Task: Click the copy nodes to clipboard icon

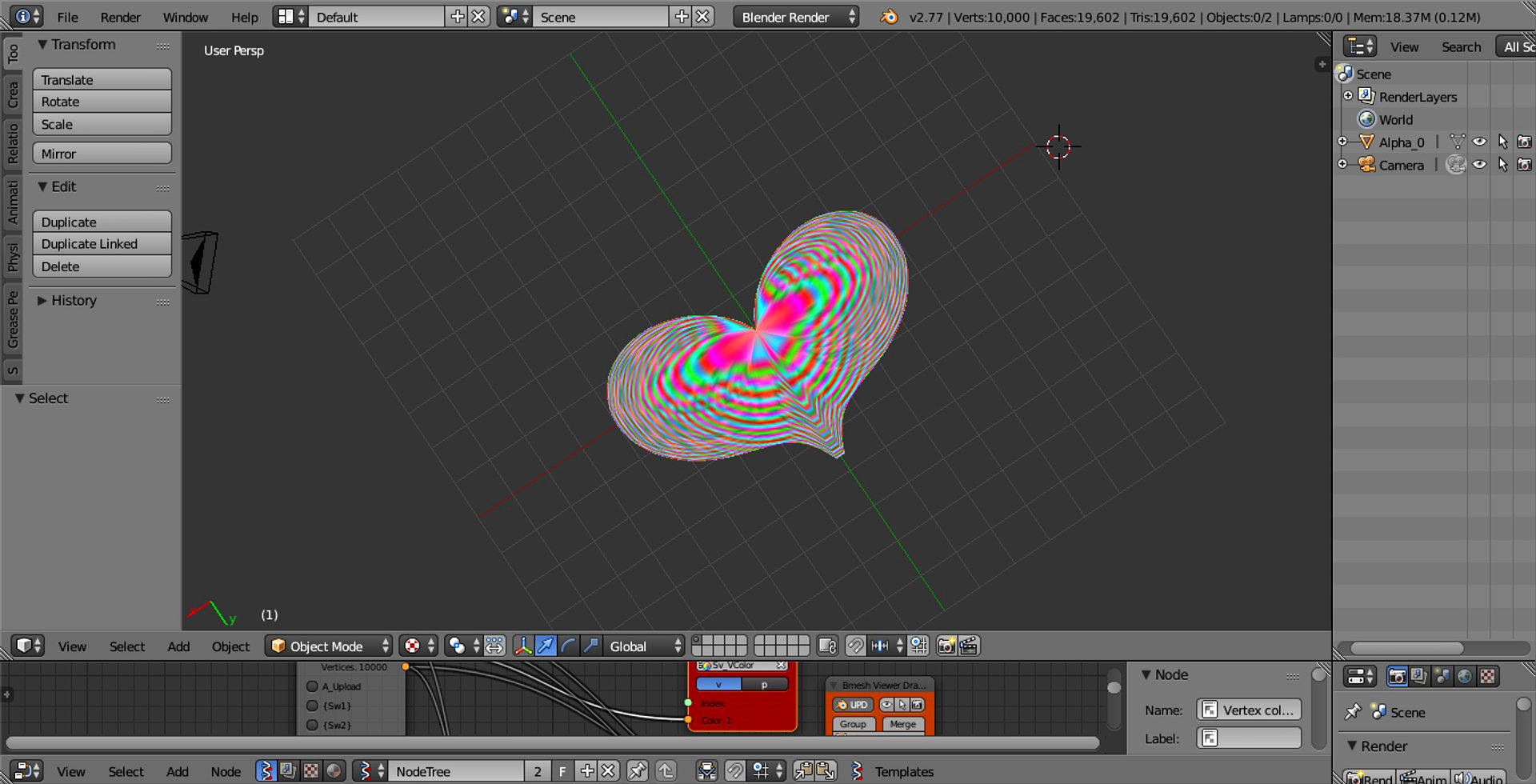Action: 804,771
